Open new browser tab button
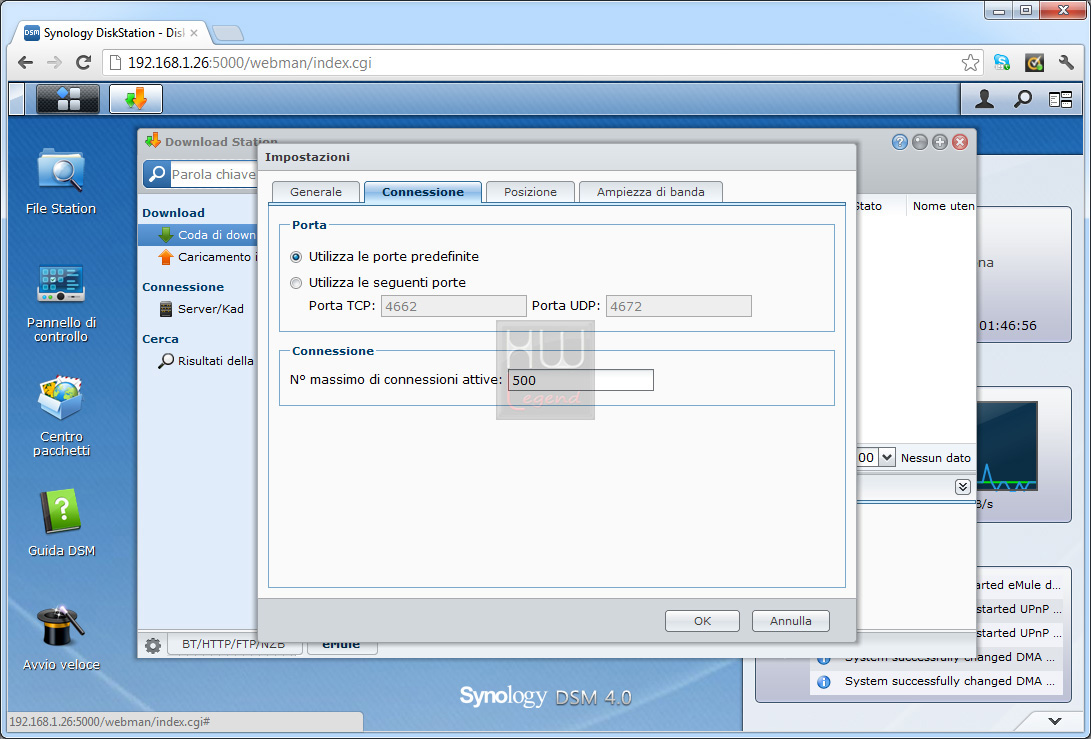This screenshot has height=739, width=1091. (227, 33)
